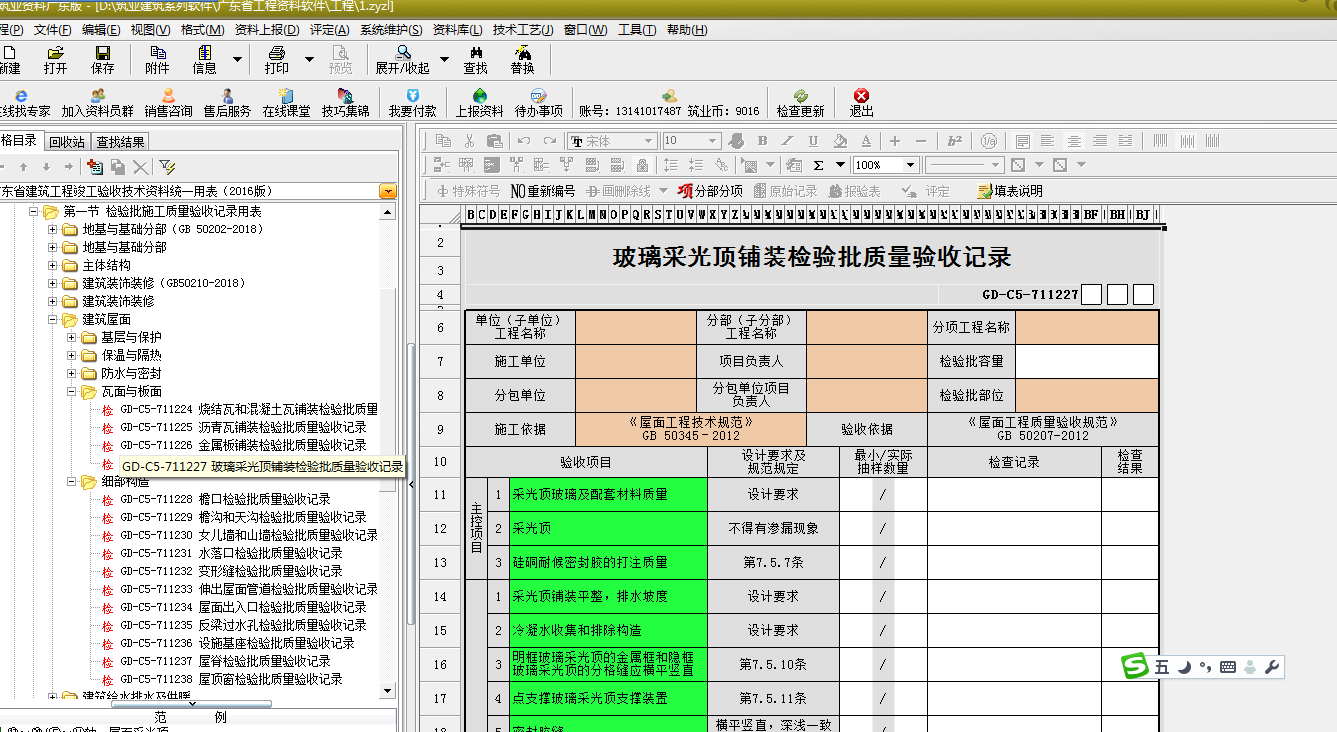Open the 100% zoom dropdown

pyautogui.click(x=910, y=165)
